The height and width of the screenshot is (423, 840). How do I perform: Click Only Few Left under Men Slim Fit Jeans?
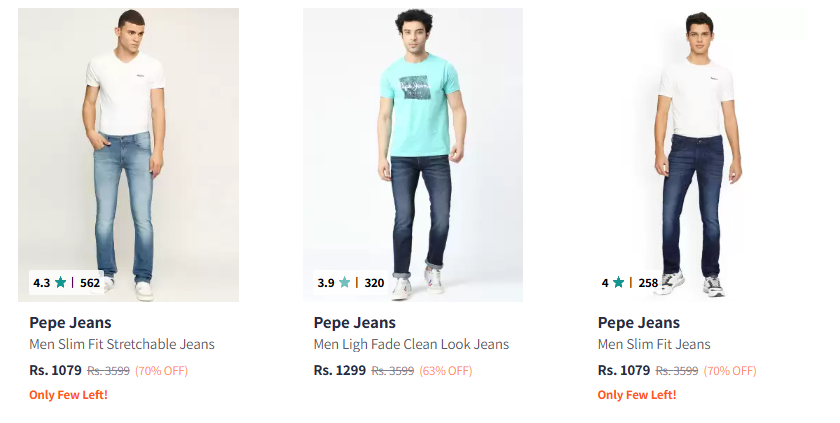pos(637,395)
